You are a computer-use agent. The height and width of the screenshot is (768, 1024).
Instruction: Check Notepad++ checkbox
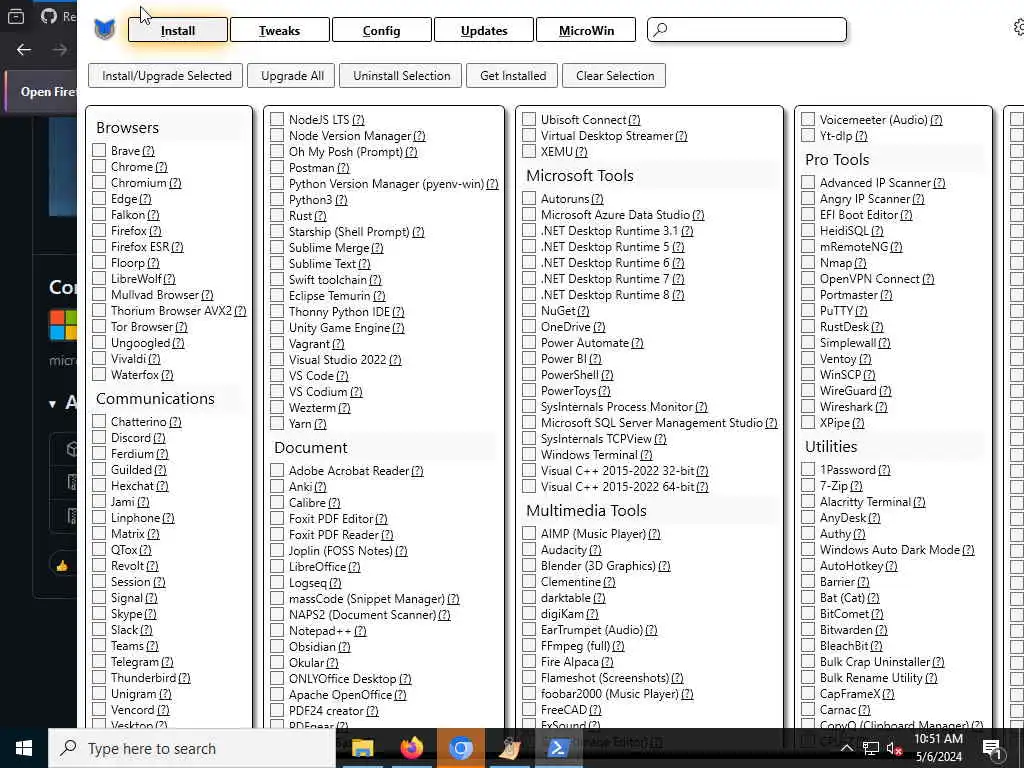point(277,630)
